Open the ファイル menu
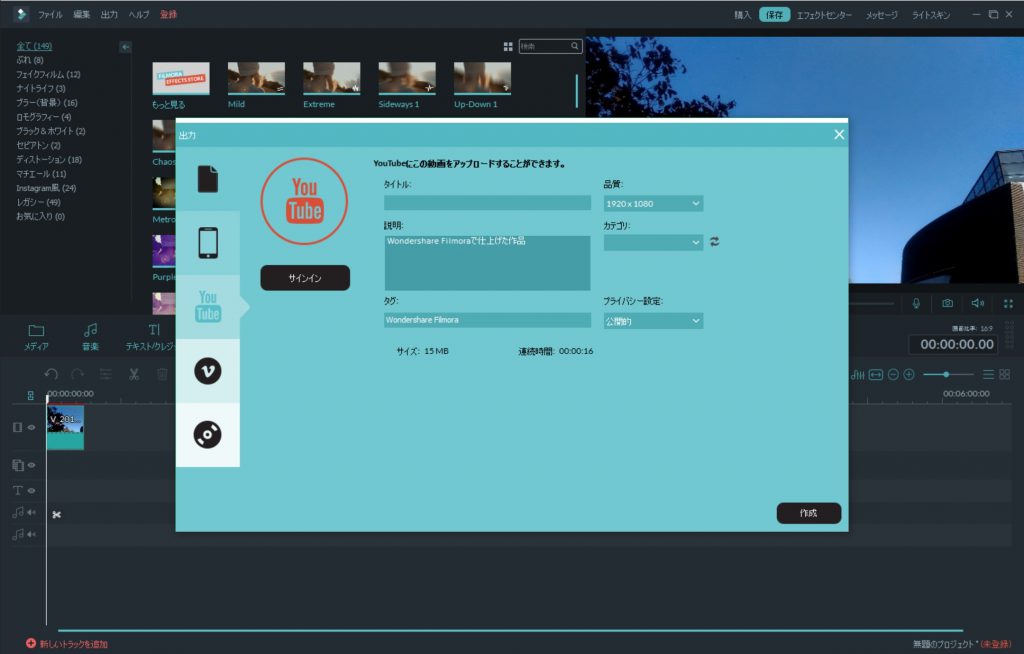Image resolution: width=1024 pixels, height=654 pixels. point(50,14)
